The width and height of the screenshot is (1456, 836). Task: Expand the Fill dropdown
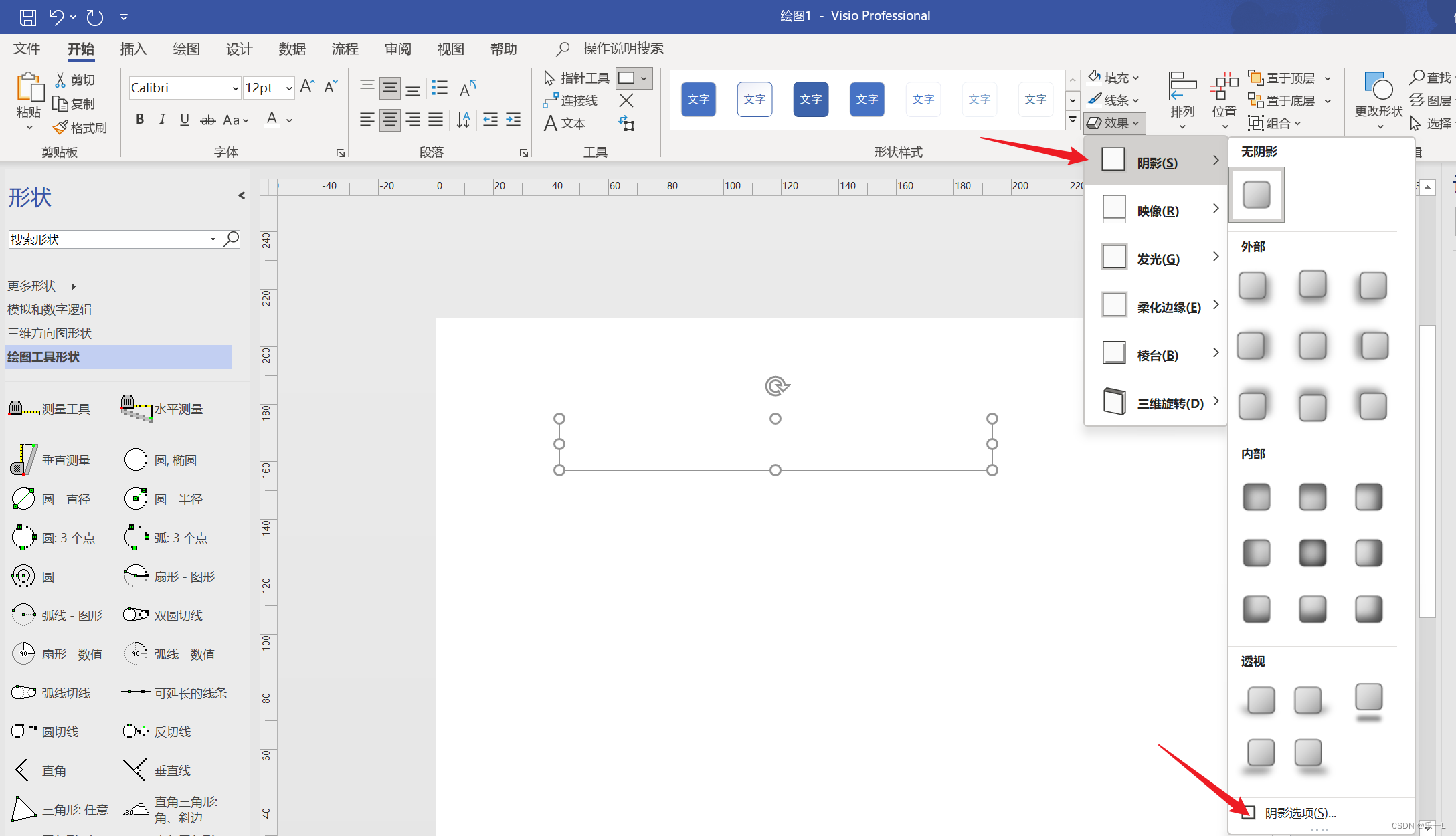point(1135,78)
